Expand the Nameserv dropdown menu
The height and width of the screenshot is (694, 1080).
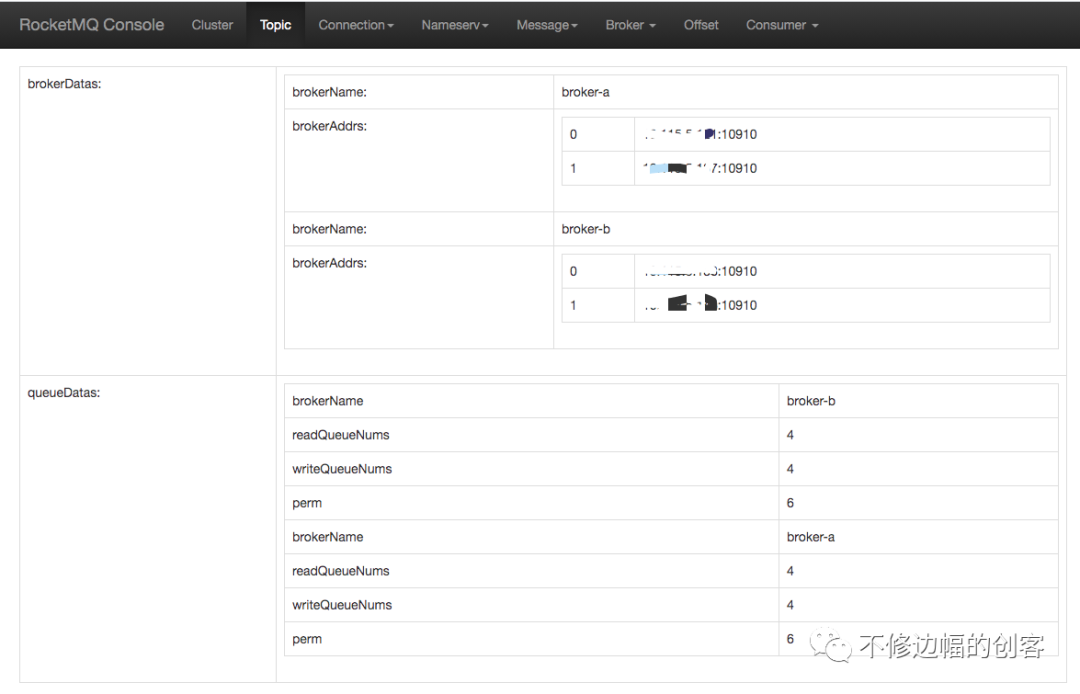click(455, 25)
